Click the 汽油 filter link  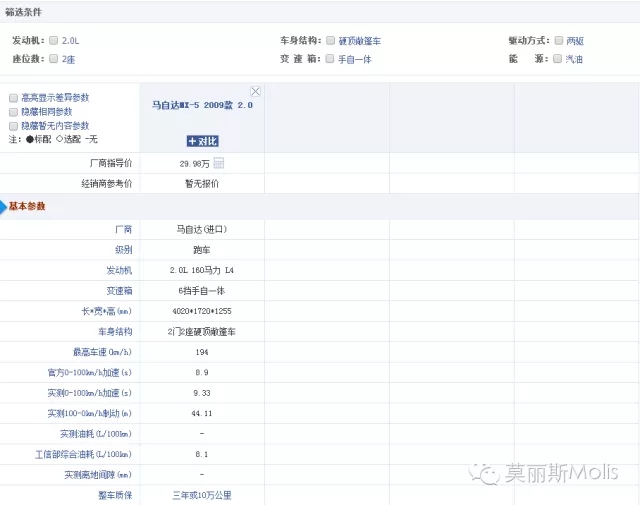(x=574, y=59)
